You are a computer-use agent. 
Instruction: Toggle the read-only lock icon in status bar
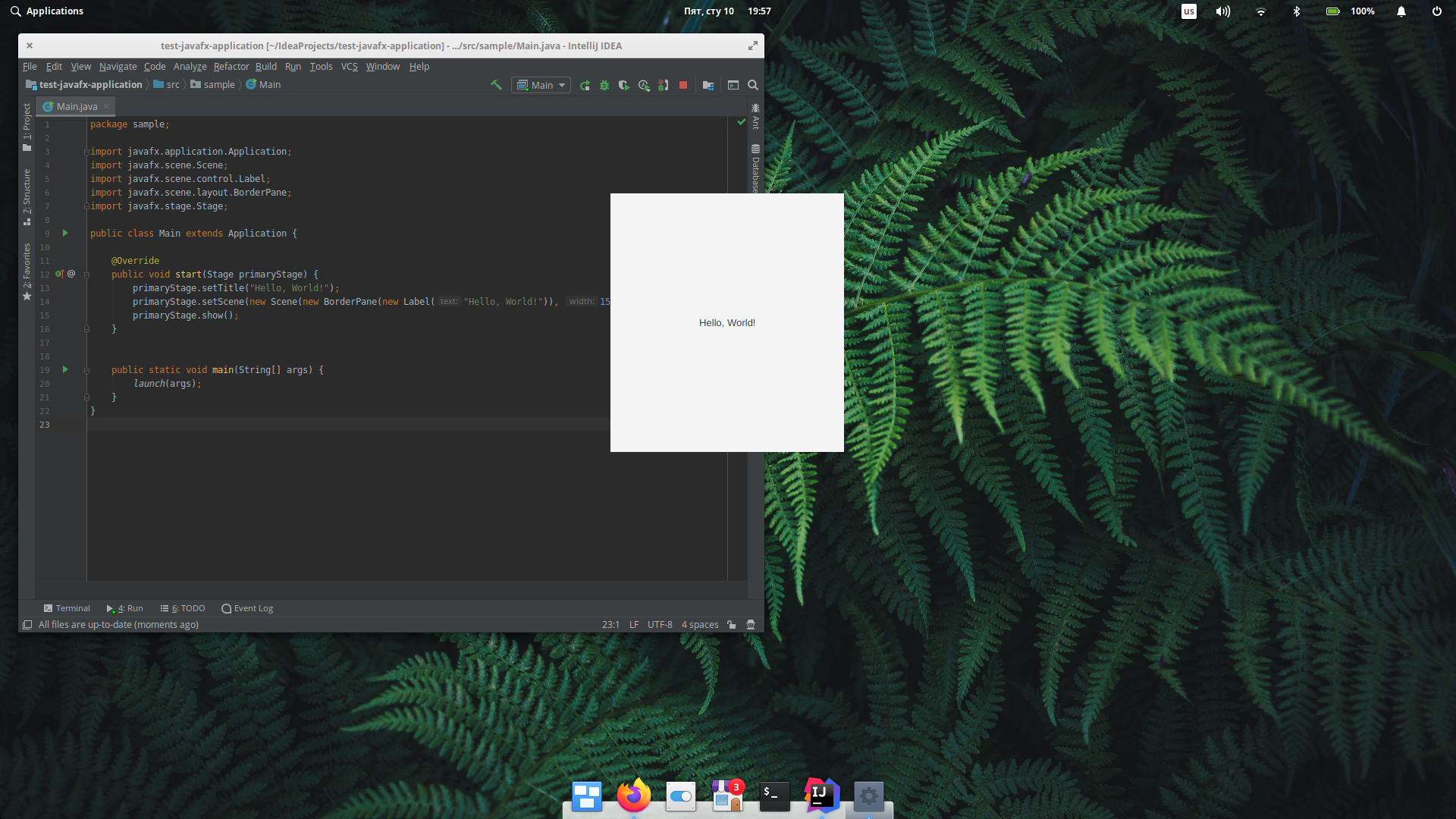(731, 625)
